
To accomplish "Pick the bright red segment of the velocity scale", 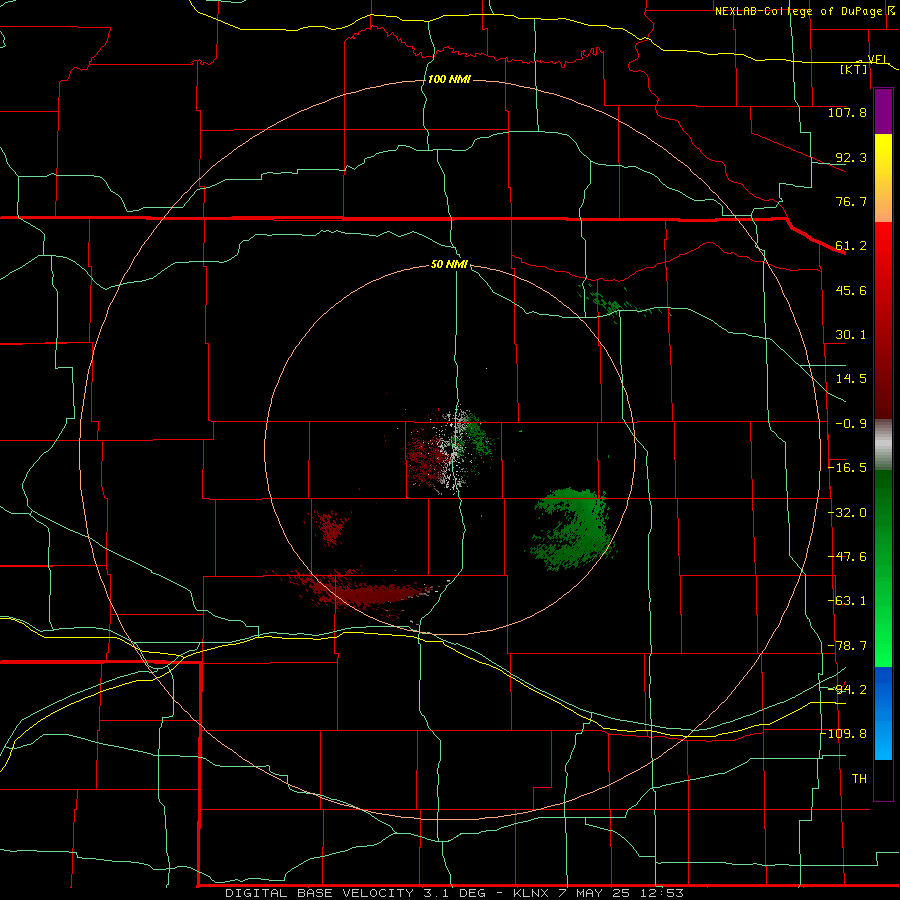I will point(883,253).
